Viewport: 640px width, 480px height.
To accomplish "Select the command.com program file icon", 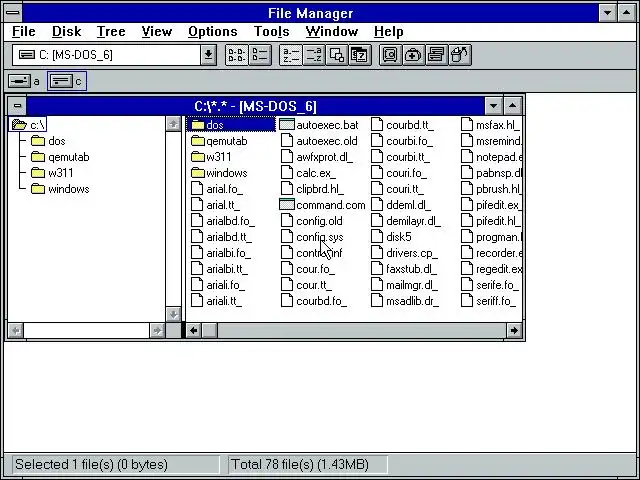I will pyautogui.click(x=287, y=205).
